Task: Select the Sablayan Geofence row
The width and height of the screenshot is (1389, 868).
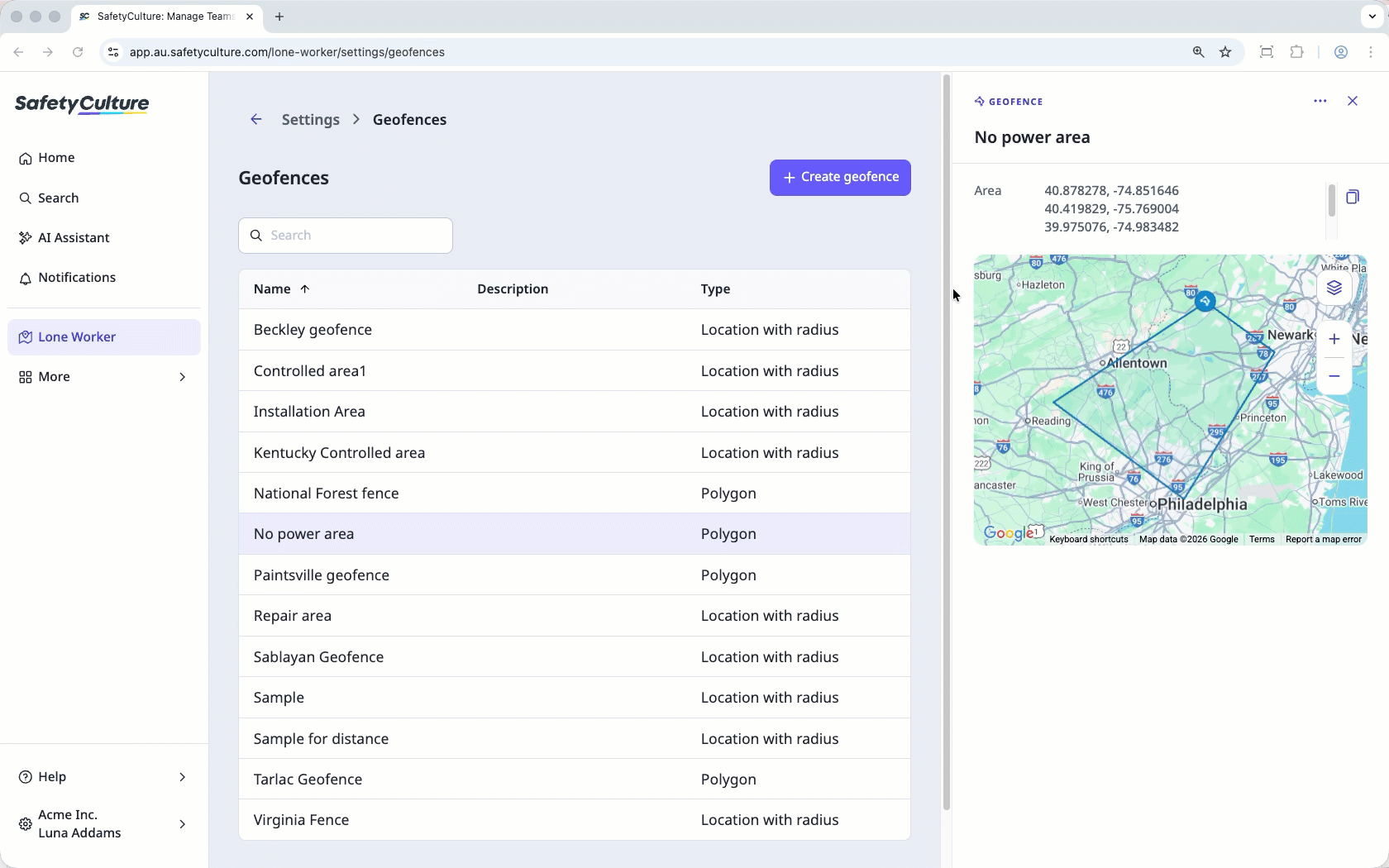Action: click(x=575, y=657)
